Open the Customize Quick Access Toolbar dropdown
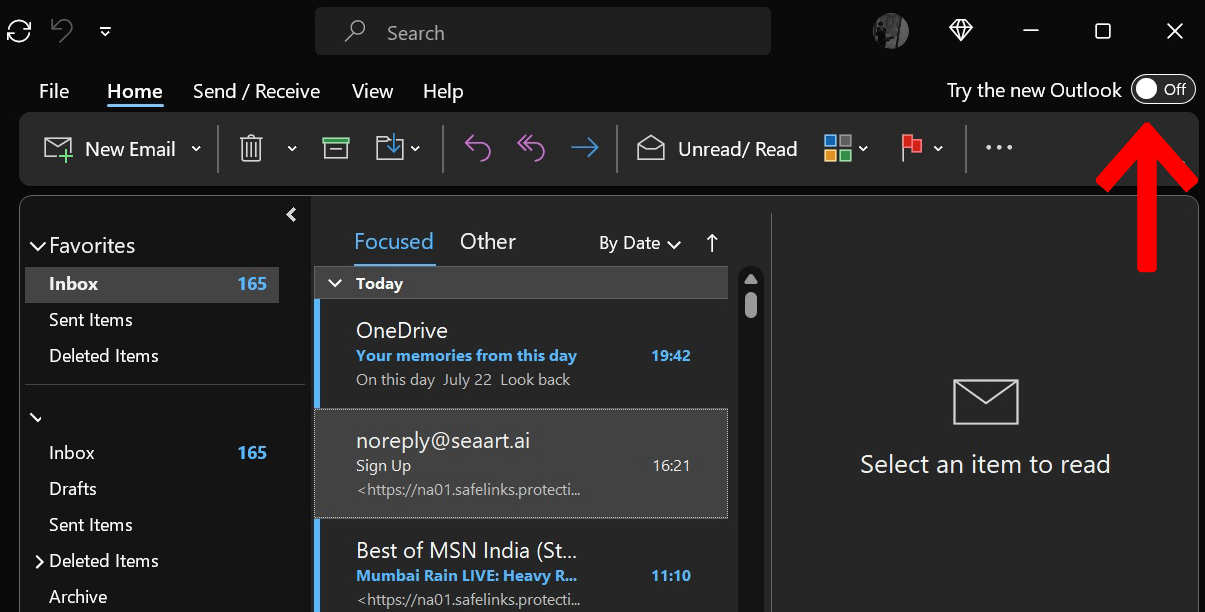 [x=105, y=32]
